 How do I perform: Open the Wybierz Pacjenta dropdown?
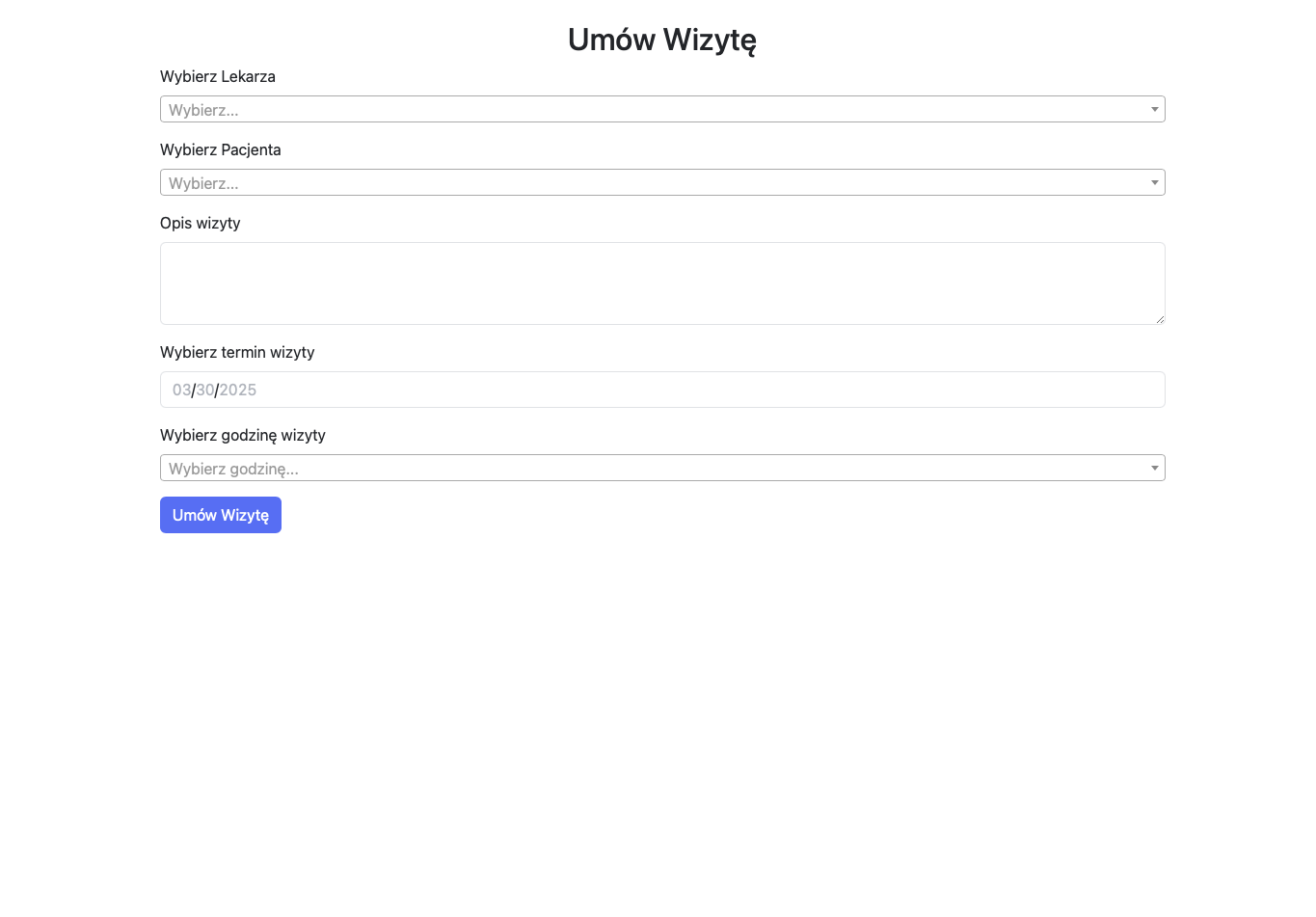(x=662, y=182)
